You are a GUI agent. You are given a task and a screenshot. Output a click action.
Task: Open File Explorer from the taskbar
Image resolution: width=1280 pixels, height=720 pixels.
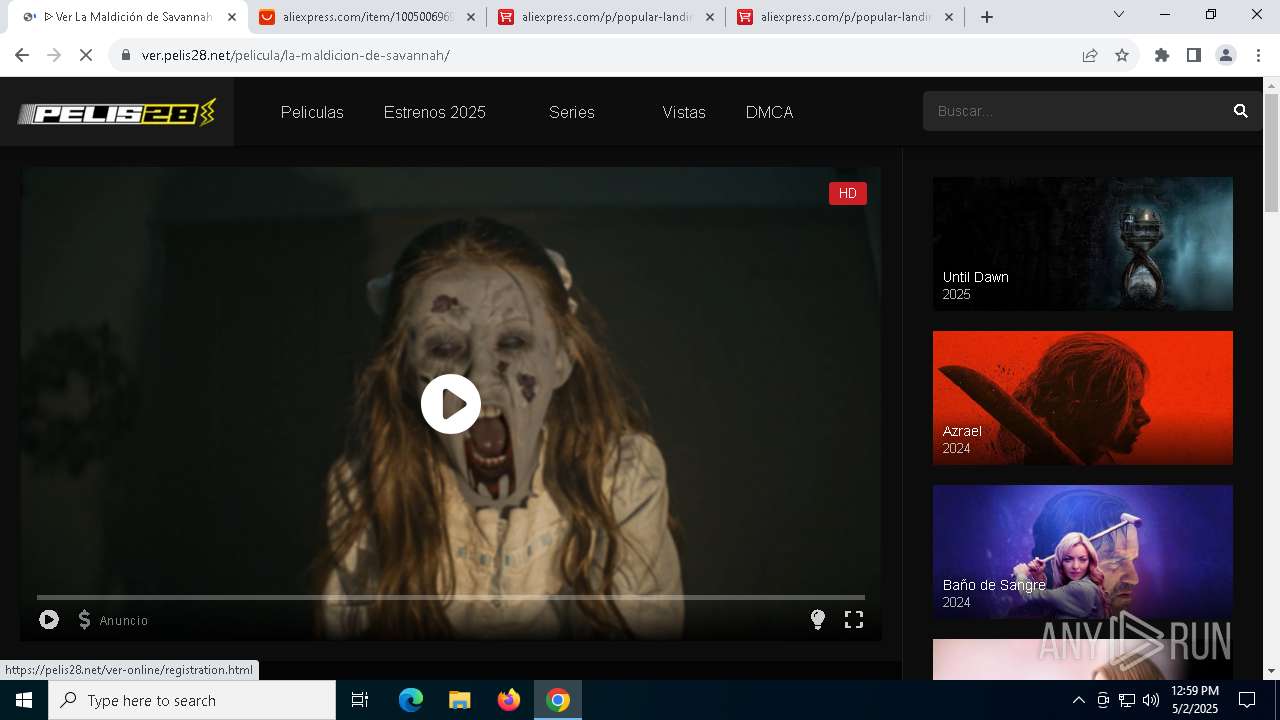pos(459,700)
